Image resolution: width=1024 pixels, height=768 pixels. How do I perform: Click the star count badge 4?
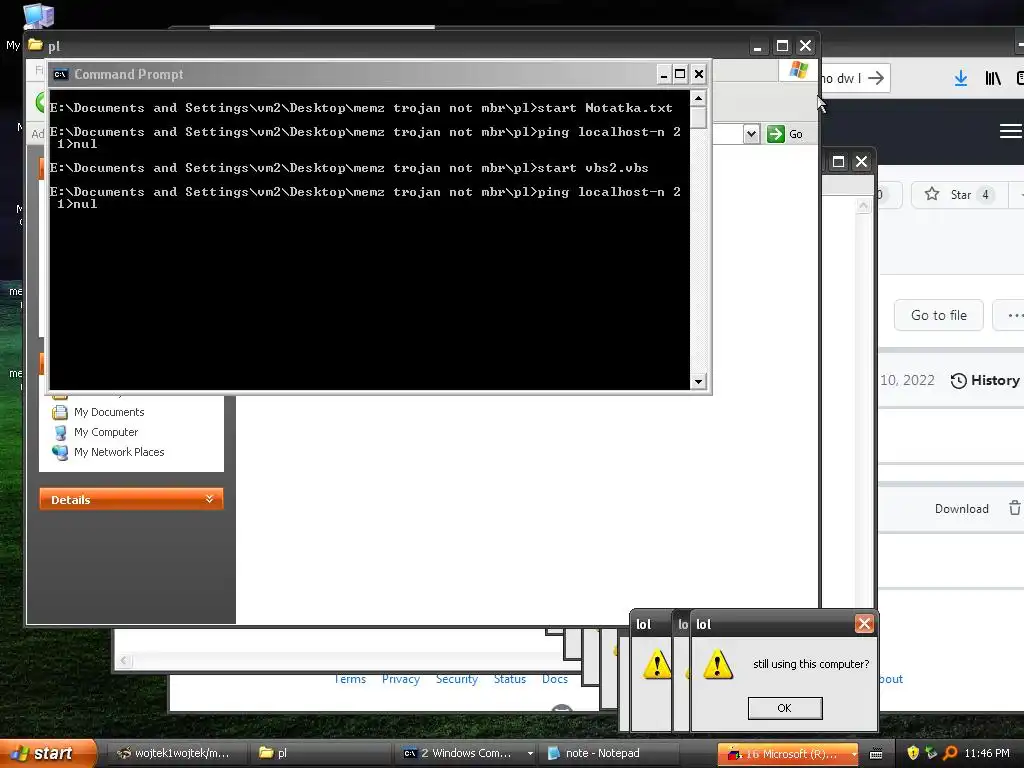tap(985, 195)
